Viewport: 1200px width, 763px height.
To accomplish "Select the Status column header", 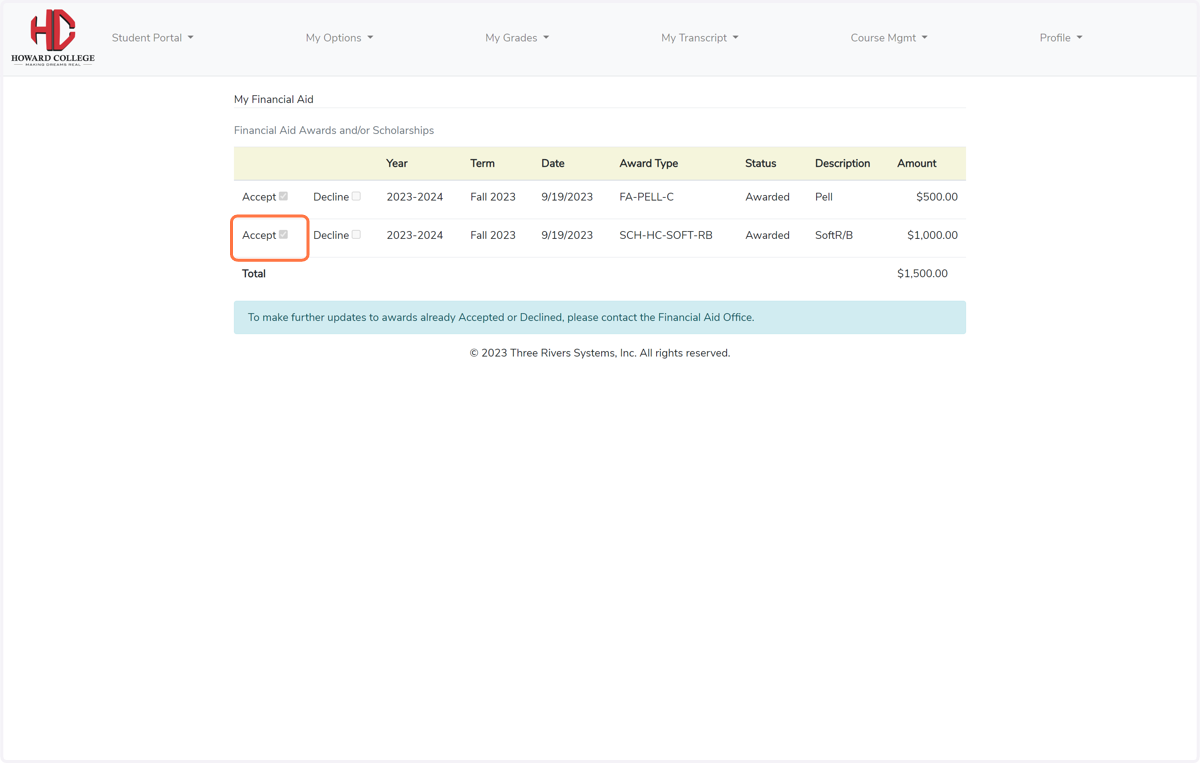I will (x=760, y=163).
